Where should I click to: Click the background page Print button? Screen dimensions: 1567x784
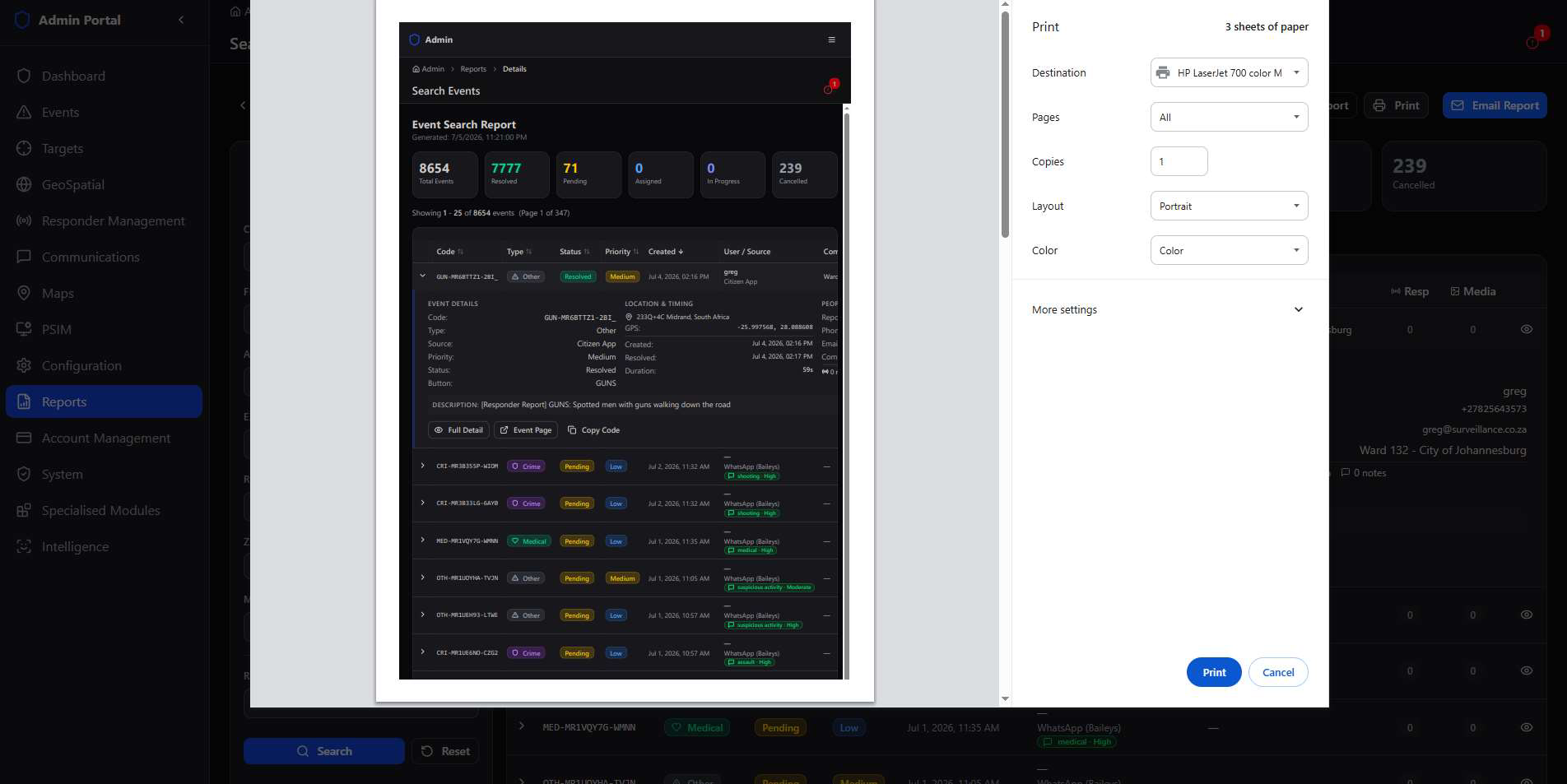(x=1397, y=105)
